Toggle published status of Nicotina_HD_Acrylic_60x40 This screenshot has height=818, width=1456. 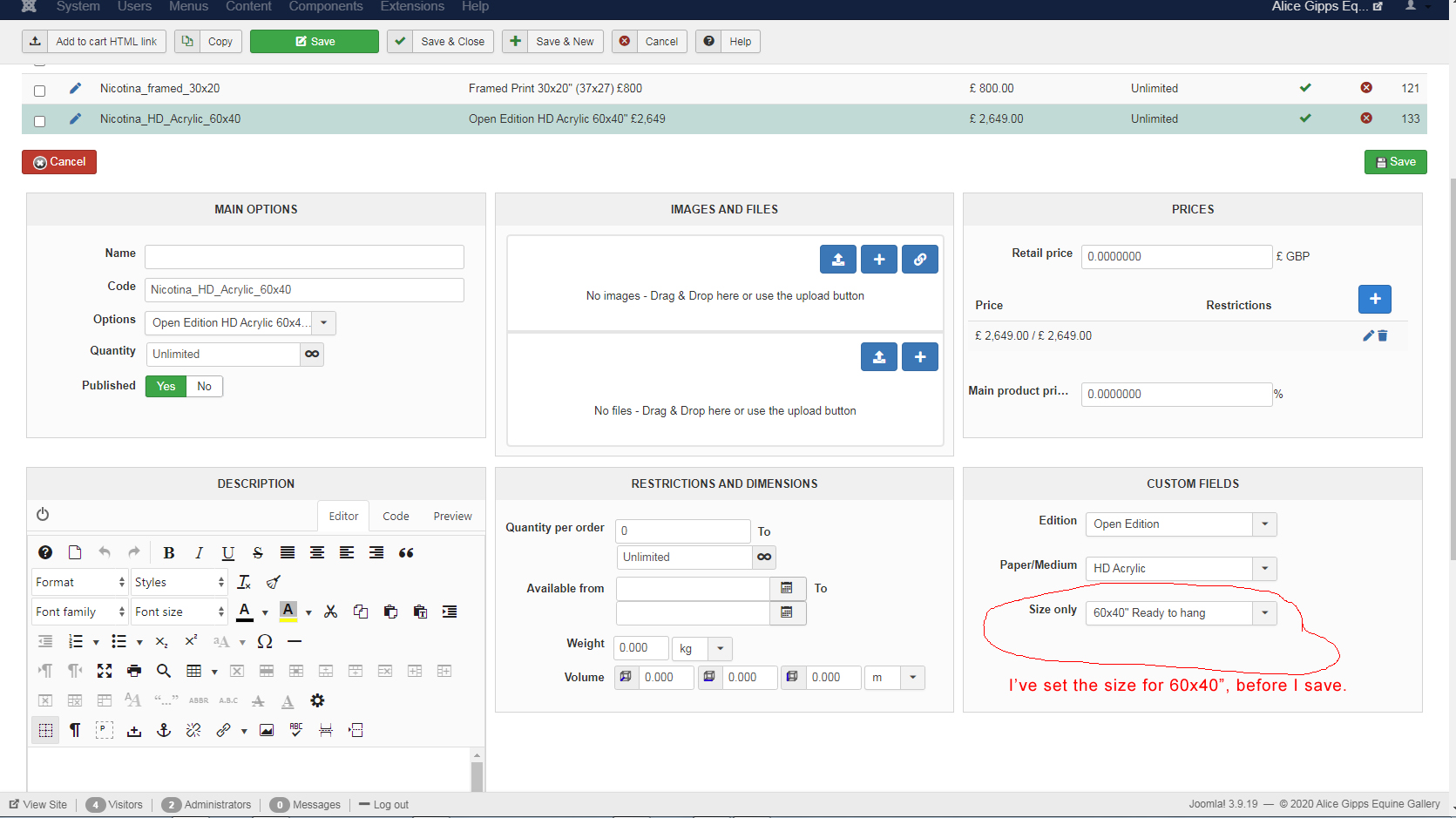pyautogui.click(x=1305, y=118)
